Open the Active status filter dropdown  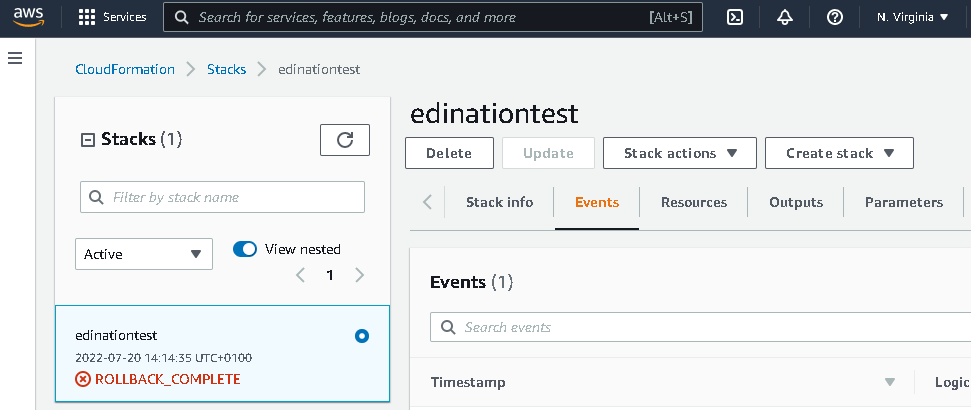(144, 254)
